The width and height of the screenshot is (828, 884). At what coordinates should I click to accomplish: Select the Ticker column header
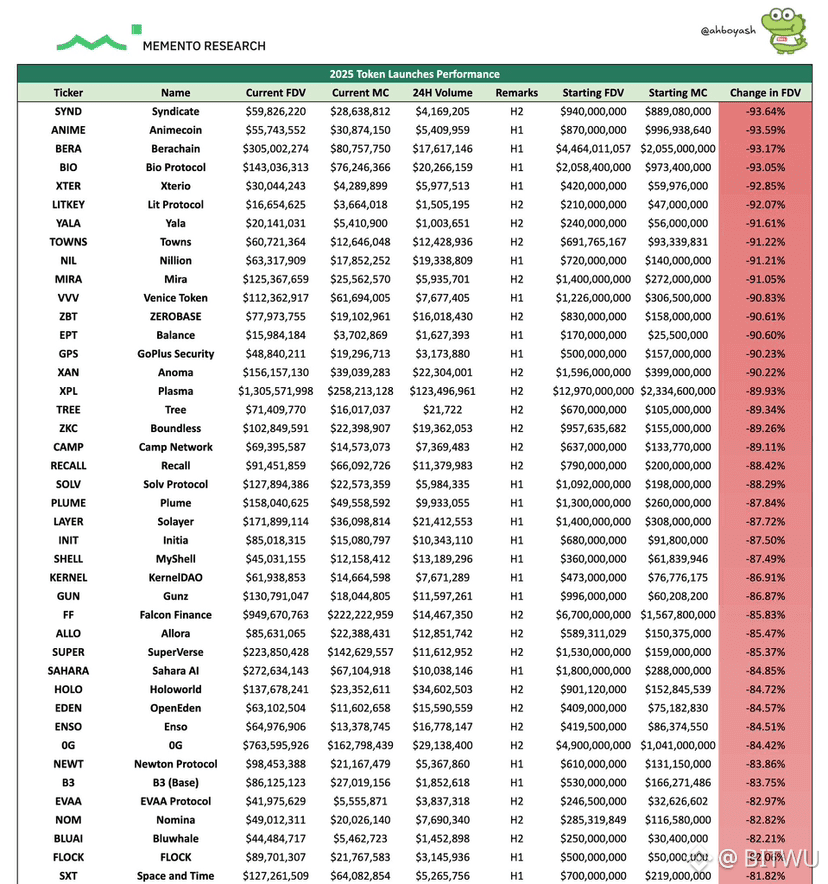coord(68,93)
